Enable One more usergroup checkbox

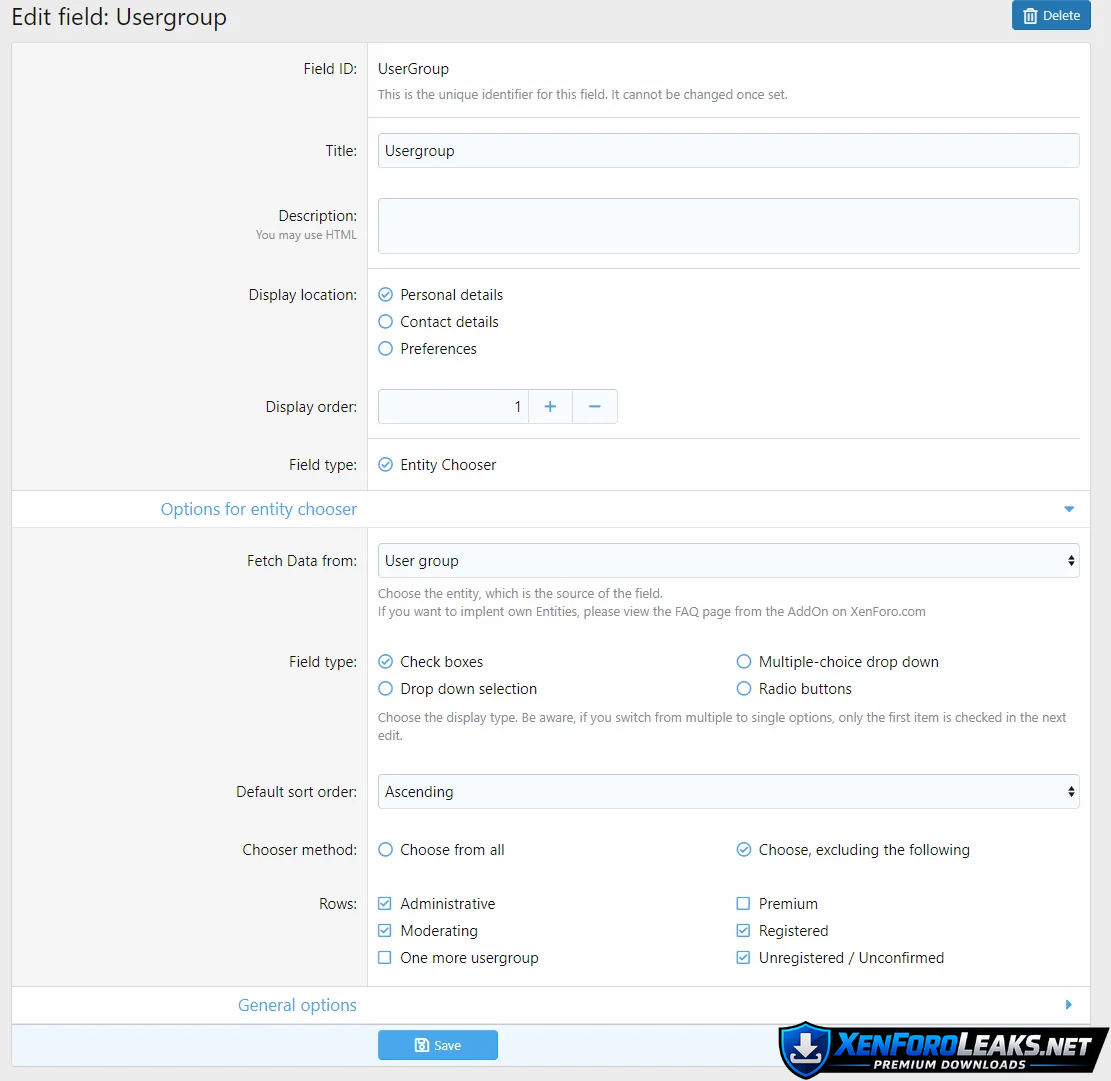(385, 958)
